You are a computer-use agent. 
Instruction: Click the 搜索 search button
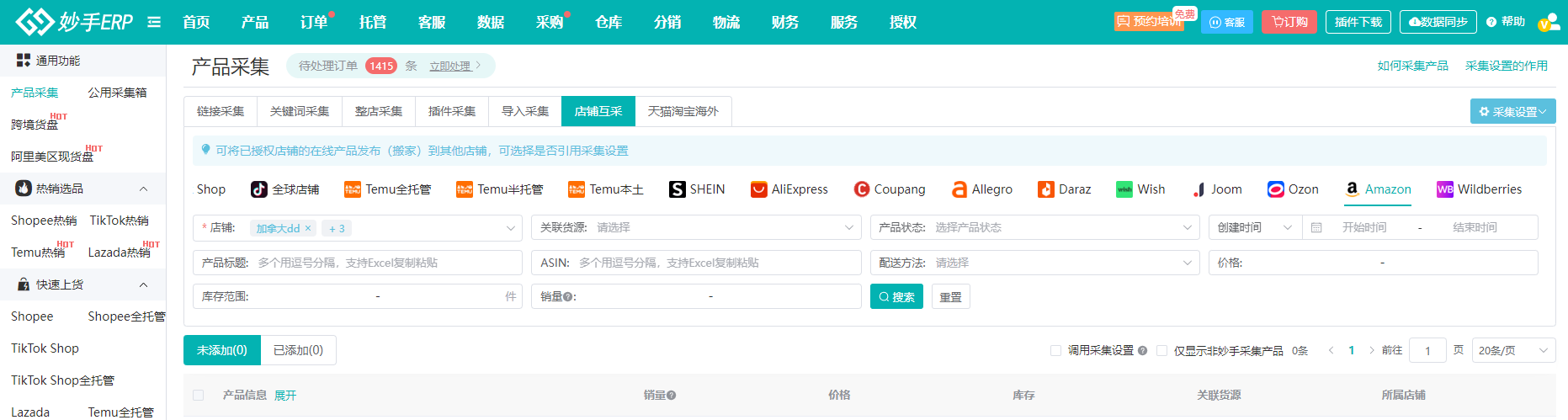[896, 297]
